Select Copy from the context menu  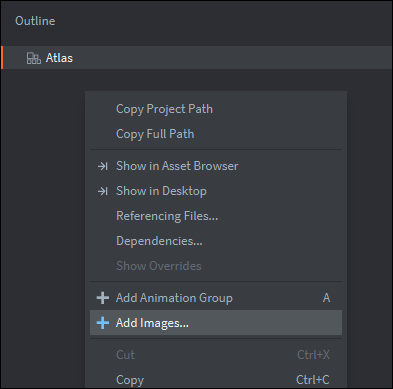tap(216, 380)
